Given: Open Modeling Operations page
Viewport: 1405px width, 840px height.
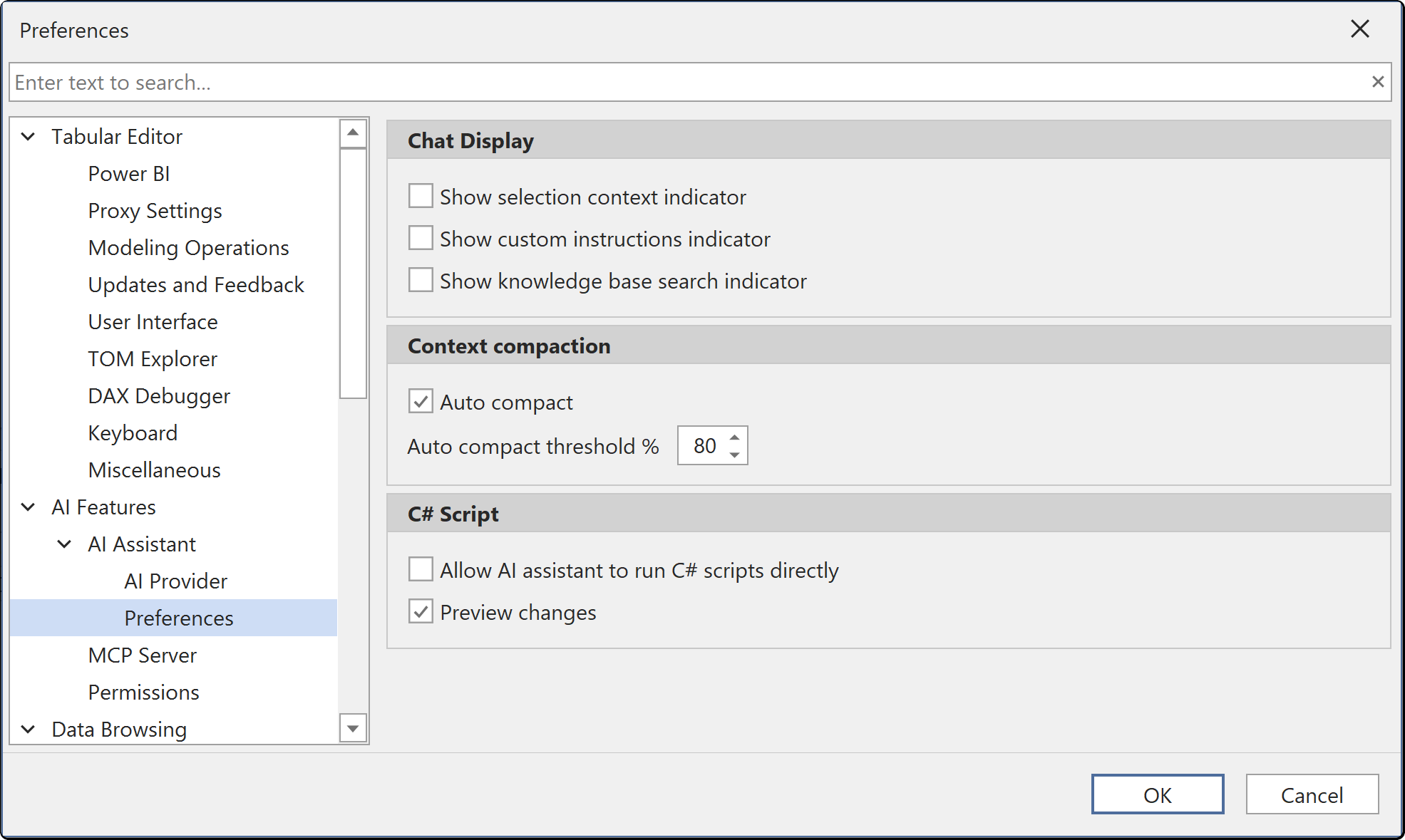Looking at the screenshot, I should [189, 247].
